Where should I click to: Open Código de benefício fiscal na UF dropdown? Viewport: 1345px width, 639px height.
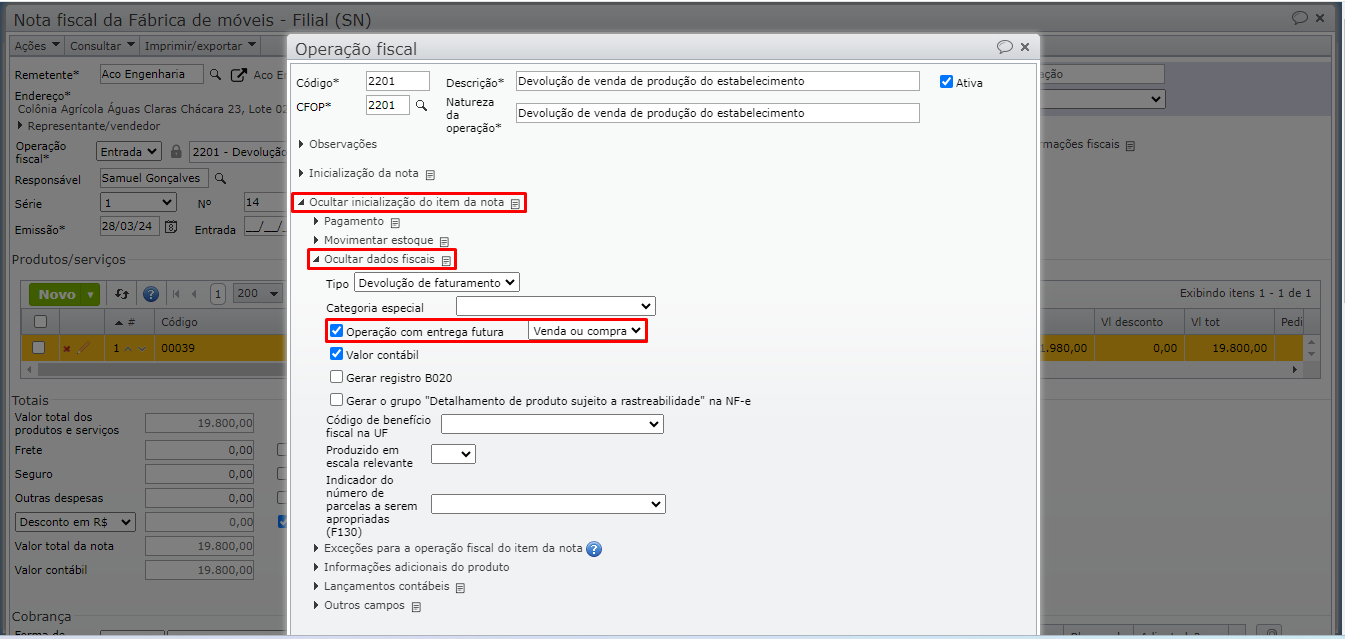(552, 424)
